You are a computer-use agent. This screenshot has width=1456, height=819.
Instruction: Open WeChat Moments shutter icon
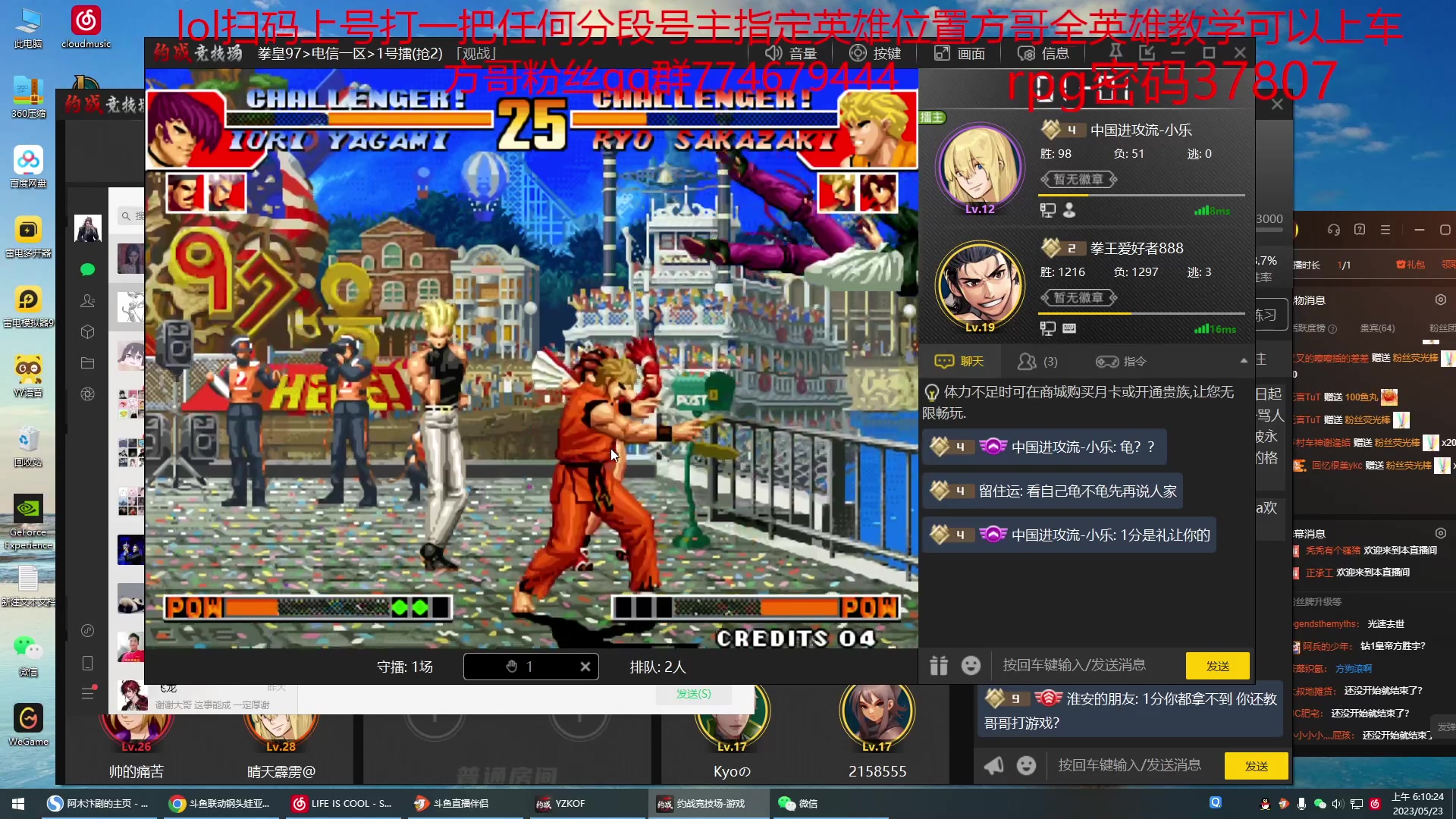pos(87,394)
